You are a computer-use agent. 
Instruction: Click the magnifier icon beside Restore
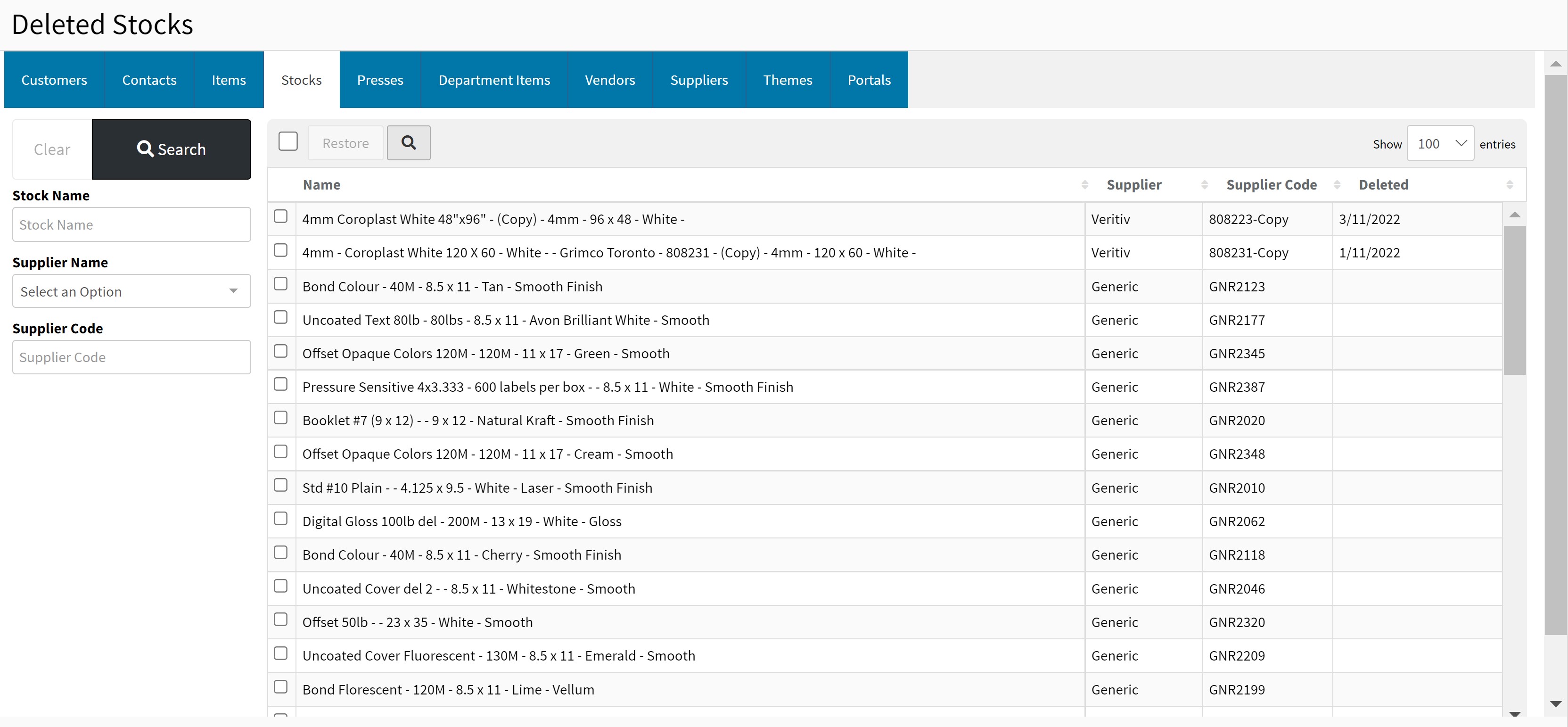(x=409, y=143)
